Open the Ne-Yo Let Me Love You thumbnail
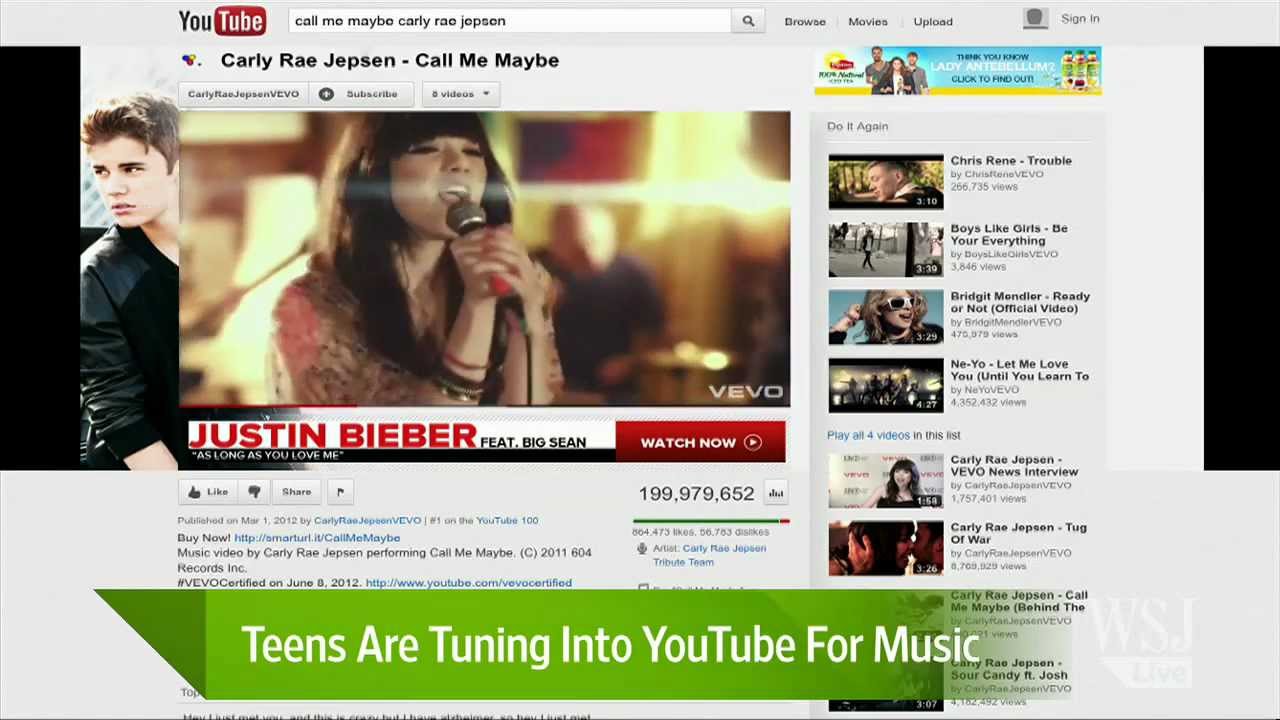This screenshot has height=720, width=1280. point(886,385)
